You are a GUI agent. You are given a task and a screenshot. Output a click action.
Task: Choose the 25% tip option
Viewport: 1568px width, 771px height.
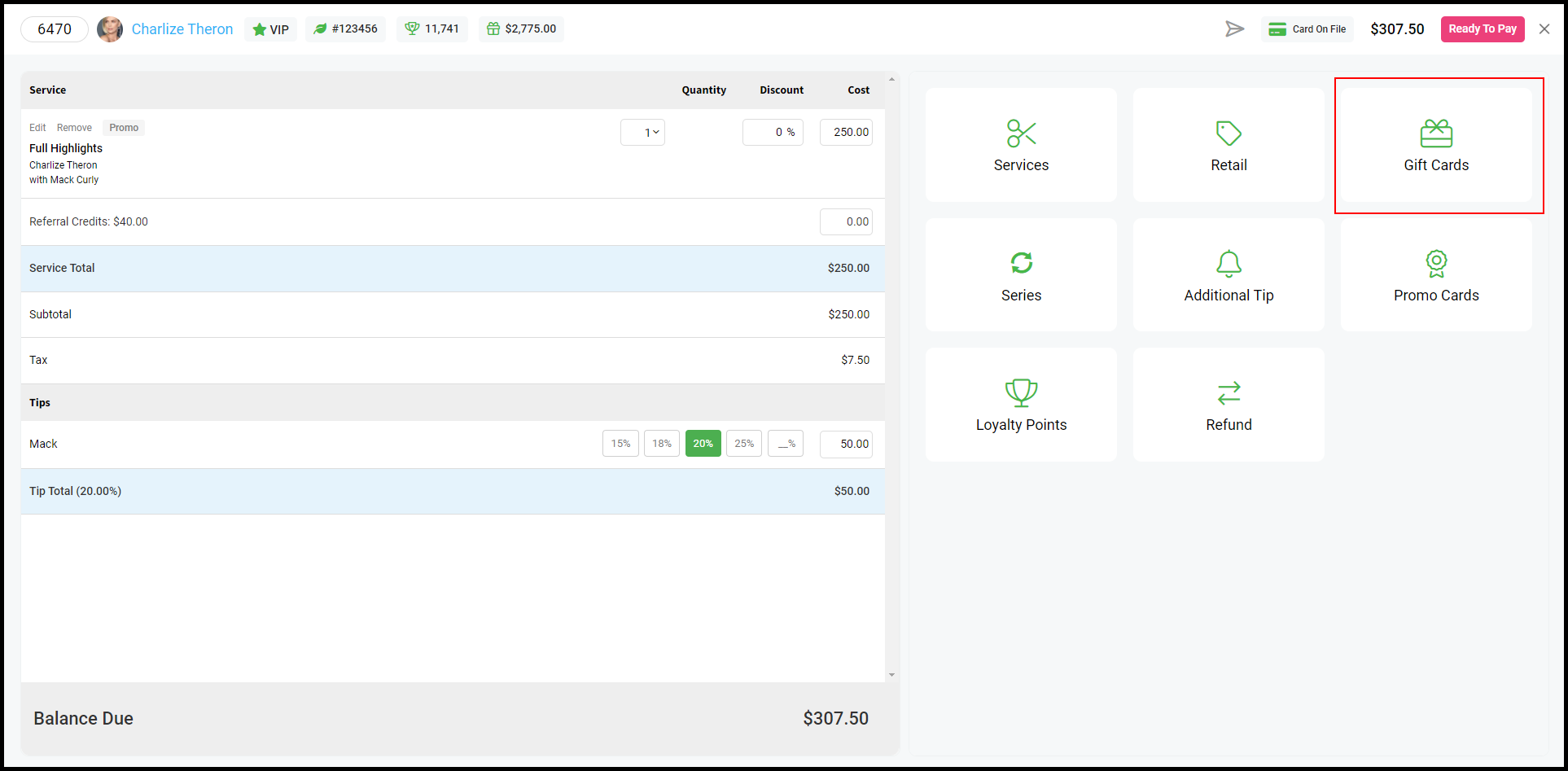coord(744,444)
